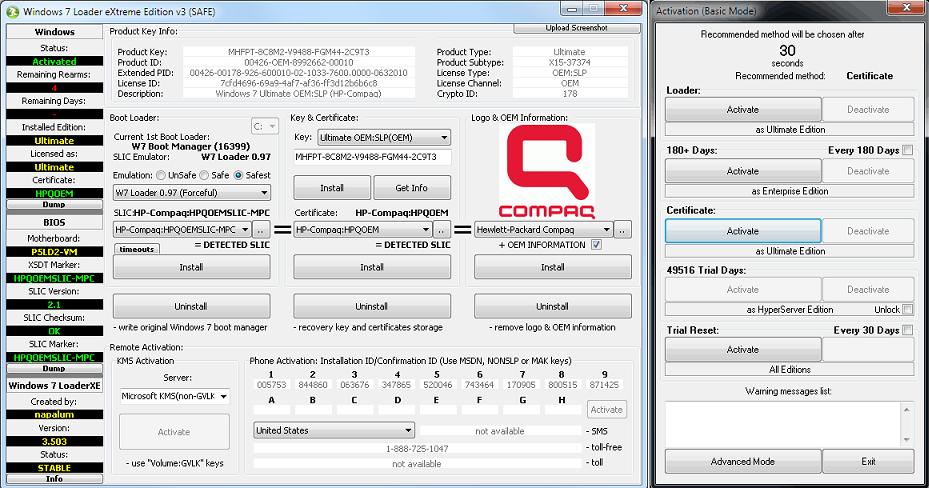The image size is (929, 488).
Task: Click the browse button next to Hewlett-Packard Compaq
Action: pyautogui.click(x=623, y=229)
